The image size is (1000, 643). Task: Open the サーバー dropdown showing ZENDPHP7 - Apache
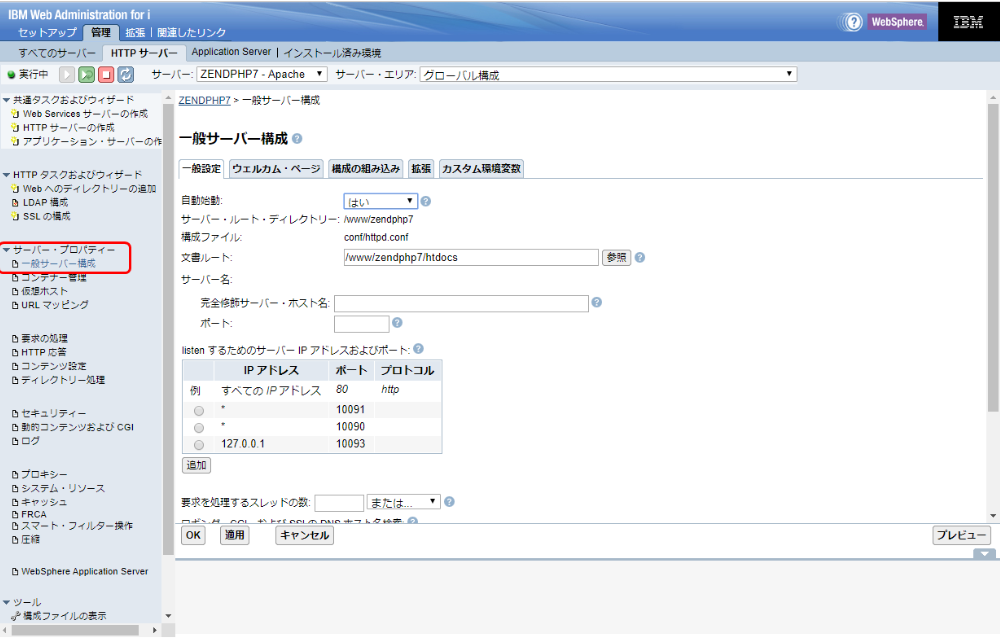click(262, 74)
